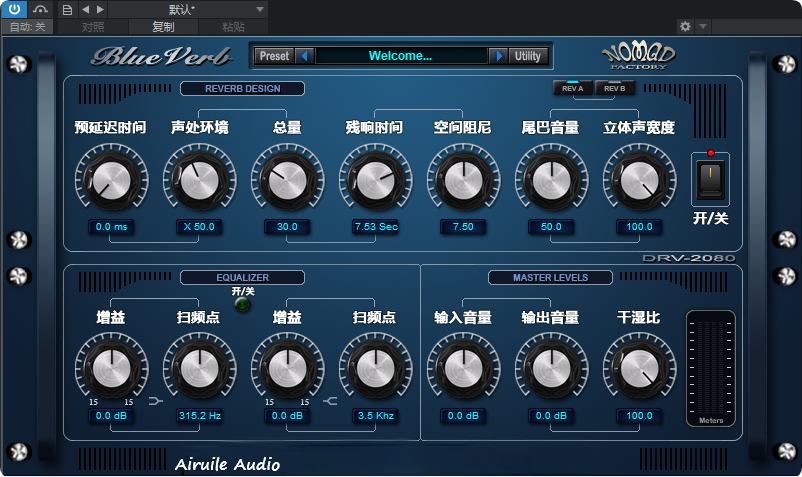
Task: Click the 对照 compare button
Action: pos(93,27)
